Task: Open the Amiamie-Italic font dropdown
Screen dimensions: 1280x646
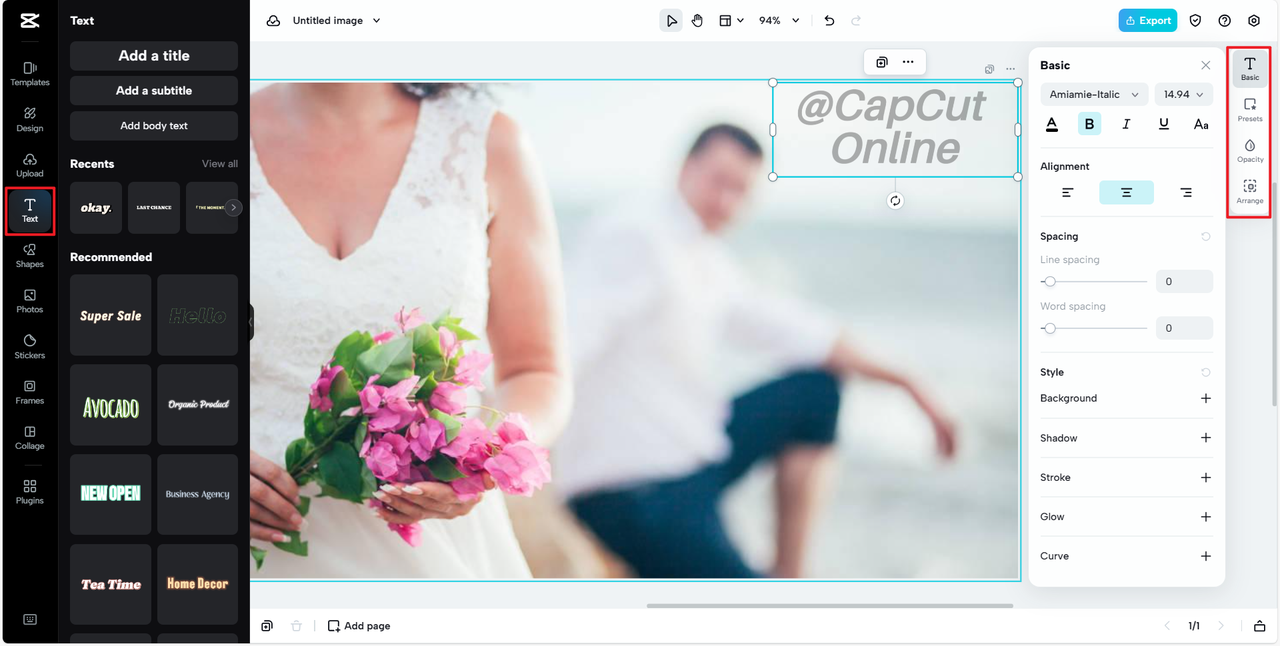Action: tap(1094, 94)
